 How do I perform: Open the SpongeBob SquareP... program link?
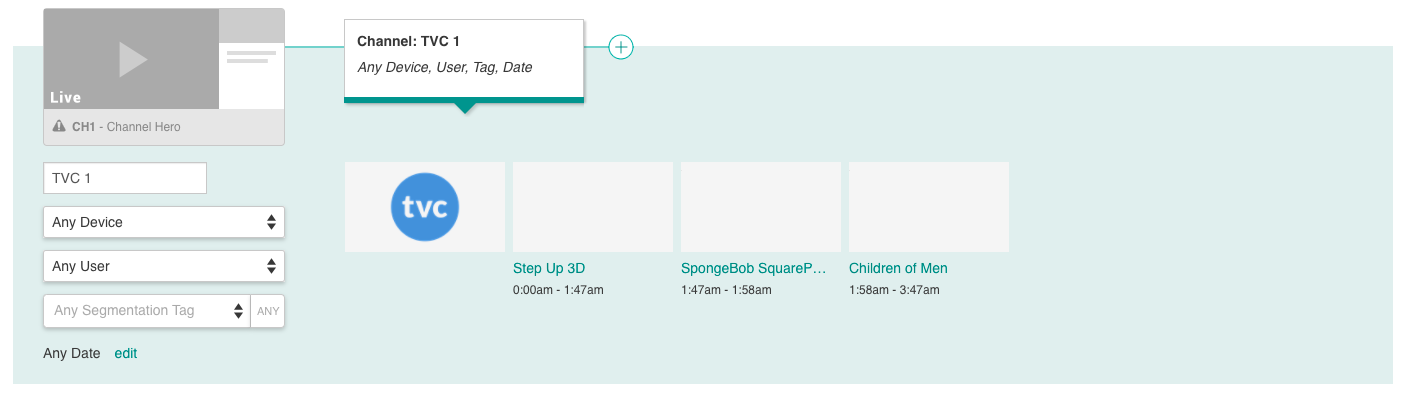click(755, 268)
